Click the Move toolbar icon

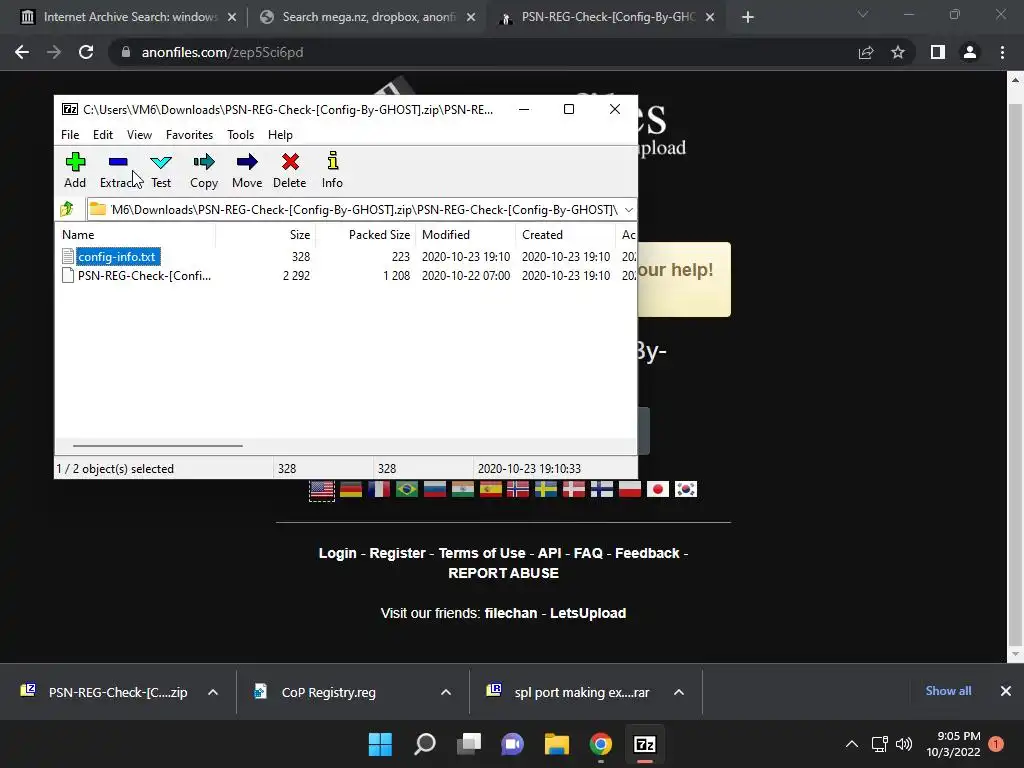pyautogui.click(x=247, y=170)
